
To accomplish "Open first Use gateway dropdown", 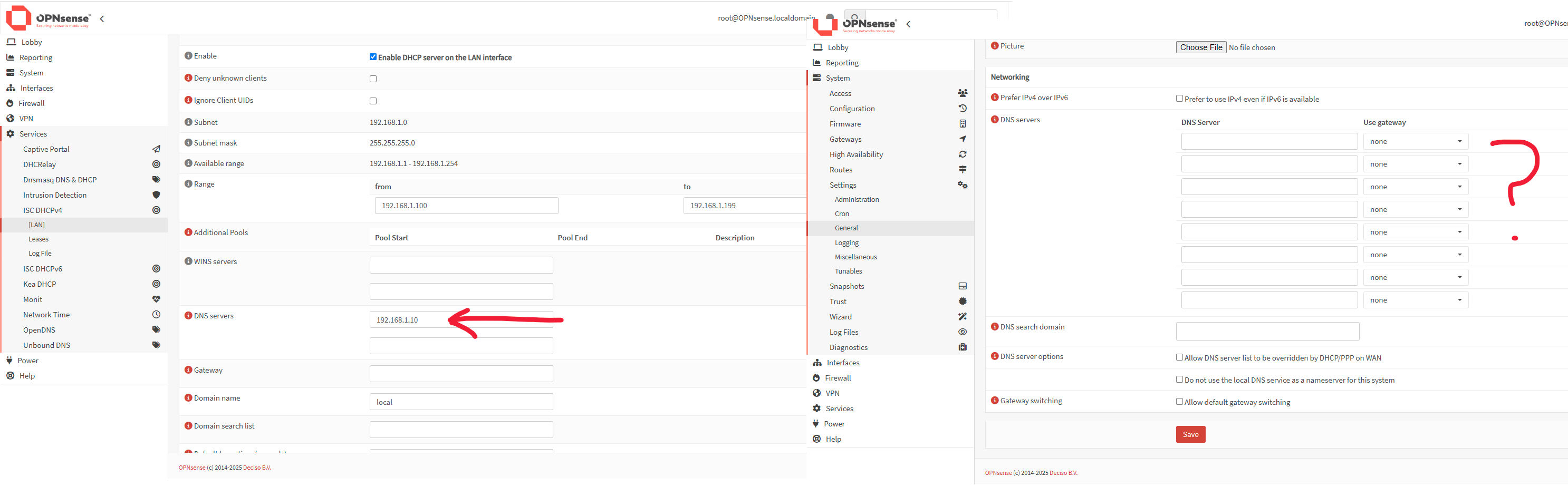I will pos(1415,141).
